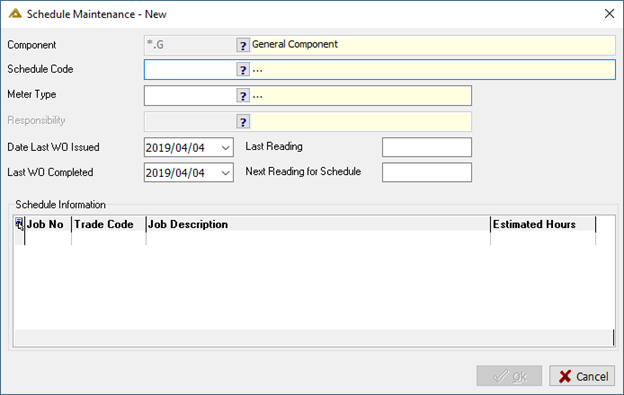Close the Schedule Maintenance dialog window
This screenshot has height=395, width=624.
pyautogui.click(x=609, y=14)
